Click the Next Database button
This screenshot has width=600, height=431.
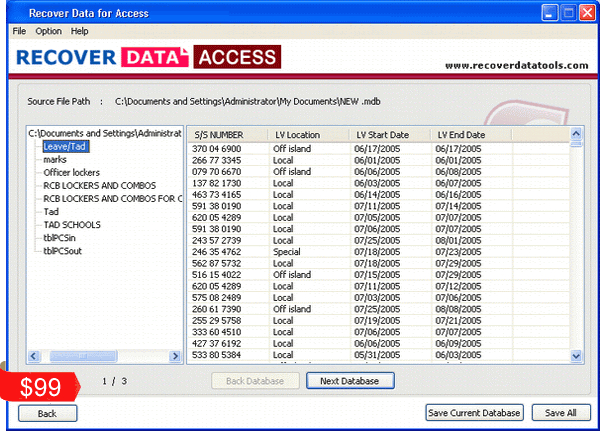[350, 381]
